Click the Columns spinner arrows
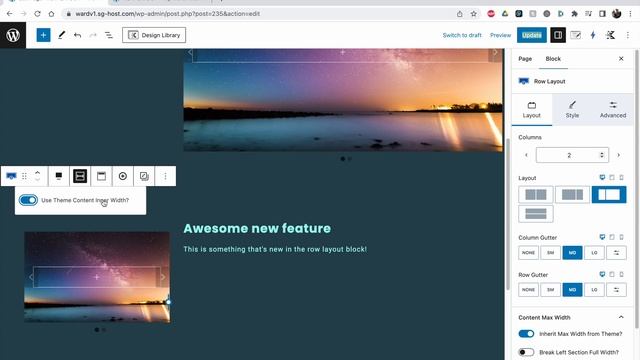The image size is (640, 360). click(602, 155)
